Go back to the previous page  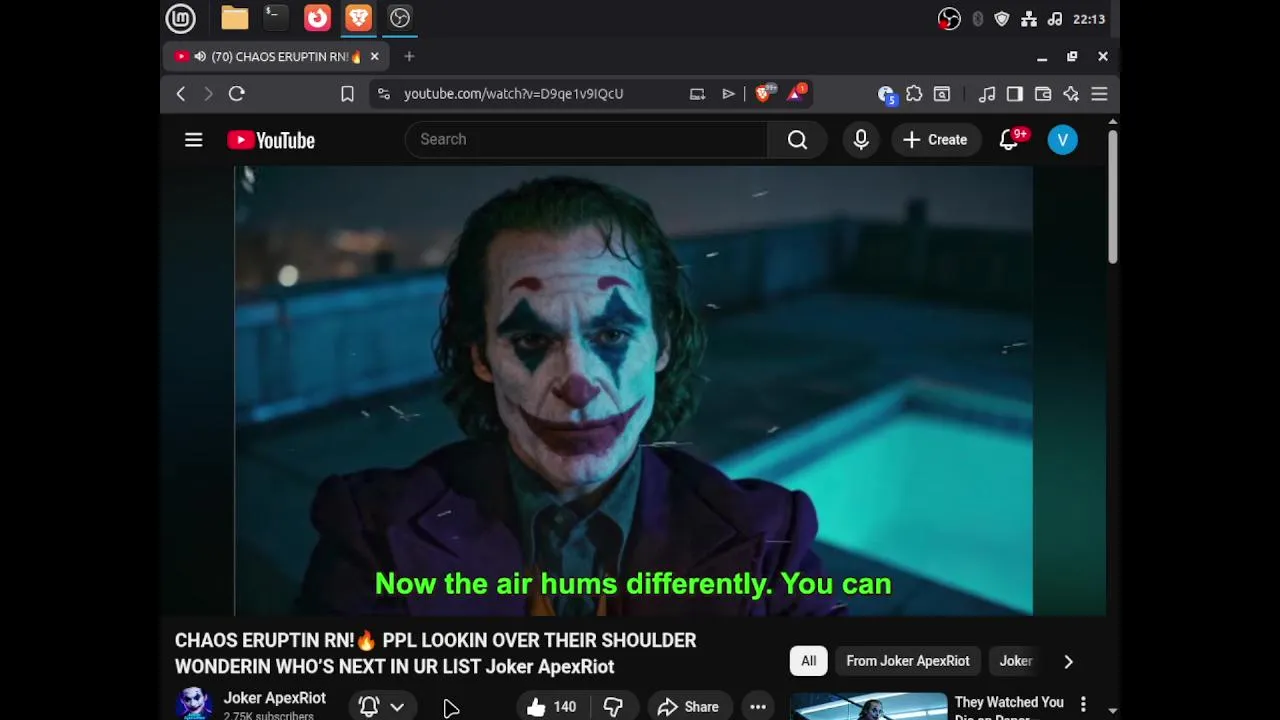tap(181, 94)
